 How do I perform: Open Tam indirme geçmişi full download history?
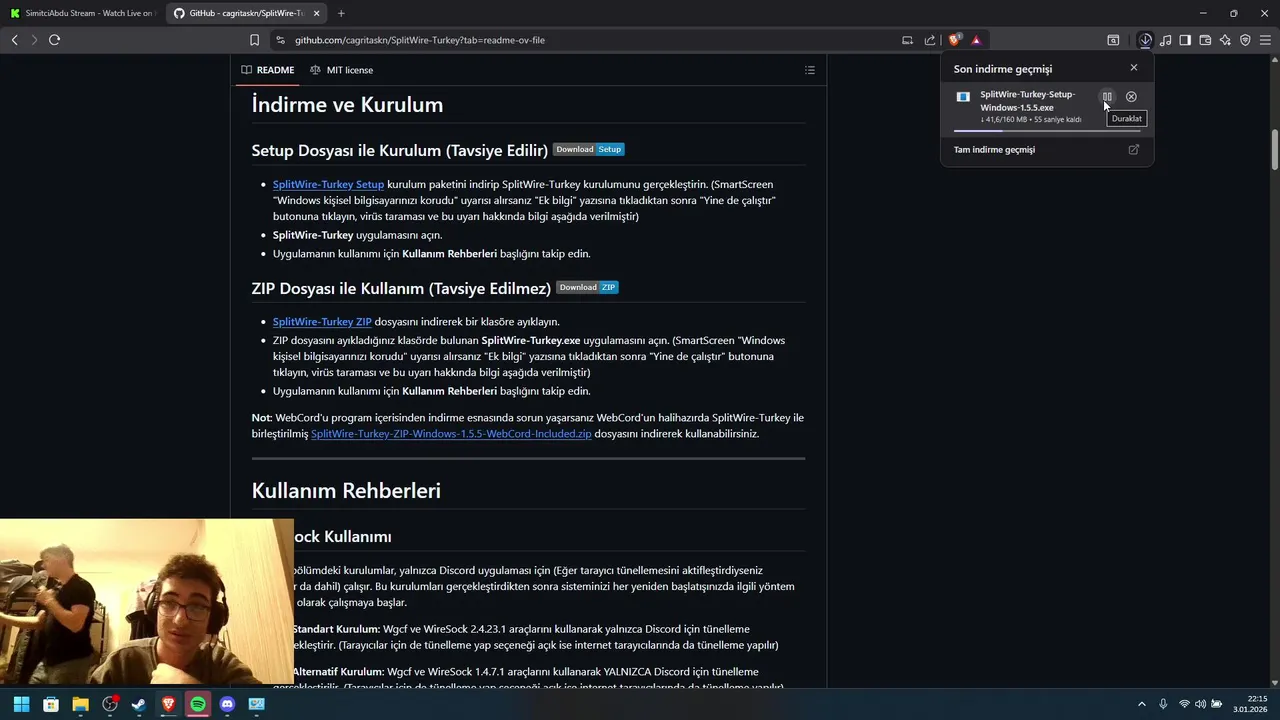(x=1046, y=150)
